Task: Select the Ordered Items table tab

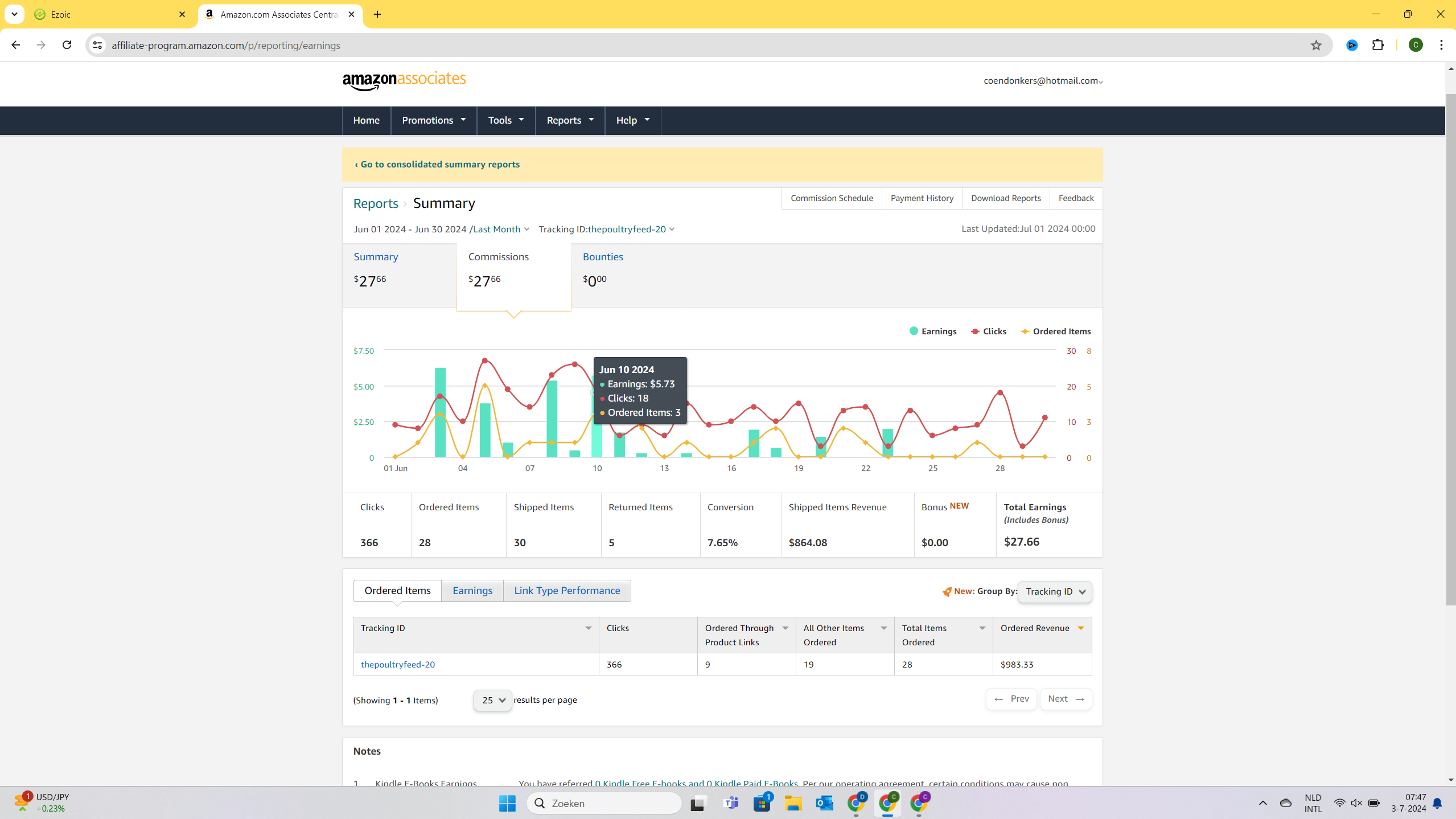Action: (397, 591)
